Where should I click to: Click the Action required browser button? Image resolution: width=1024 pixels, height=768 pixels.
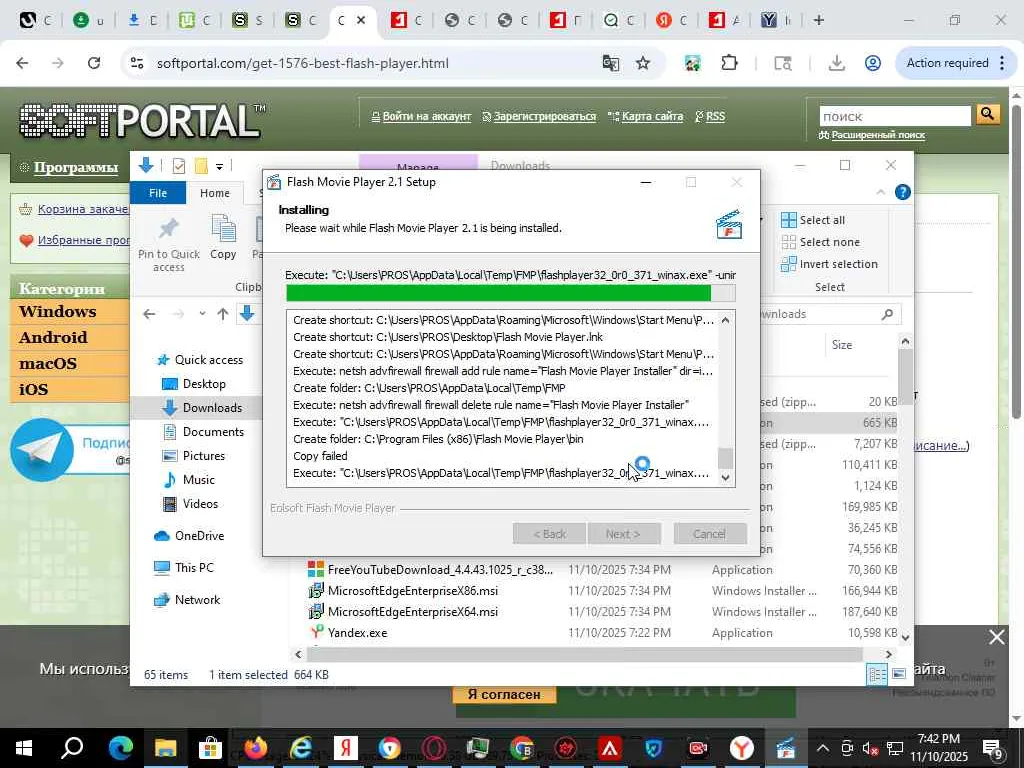tap(947, 63)
